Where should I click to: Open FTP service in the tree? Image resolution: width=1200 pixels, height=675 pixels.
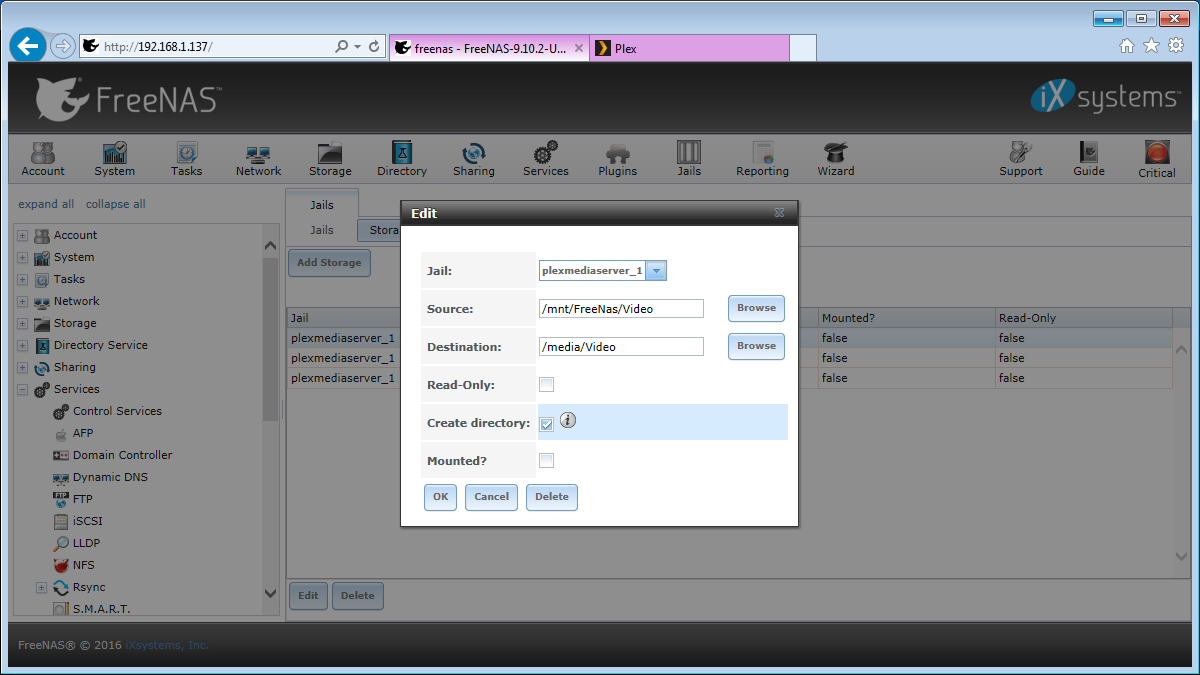(83, 499)
